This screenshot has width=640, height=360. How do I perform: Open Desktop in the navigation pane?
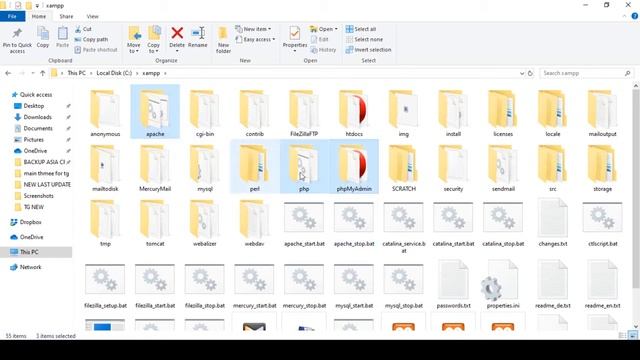[33, 106]
